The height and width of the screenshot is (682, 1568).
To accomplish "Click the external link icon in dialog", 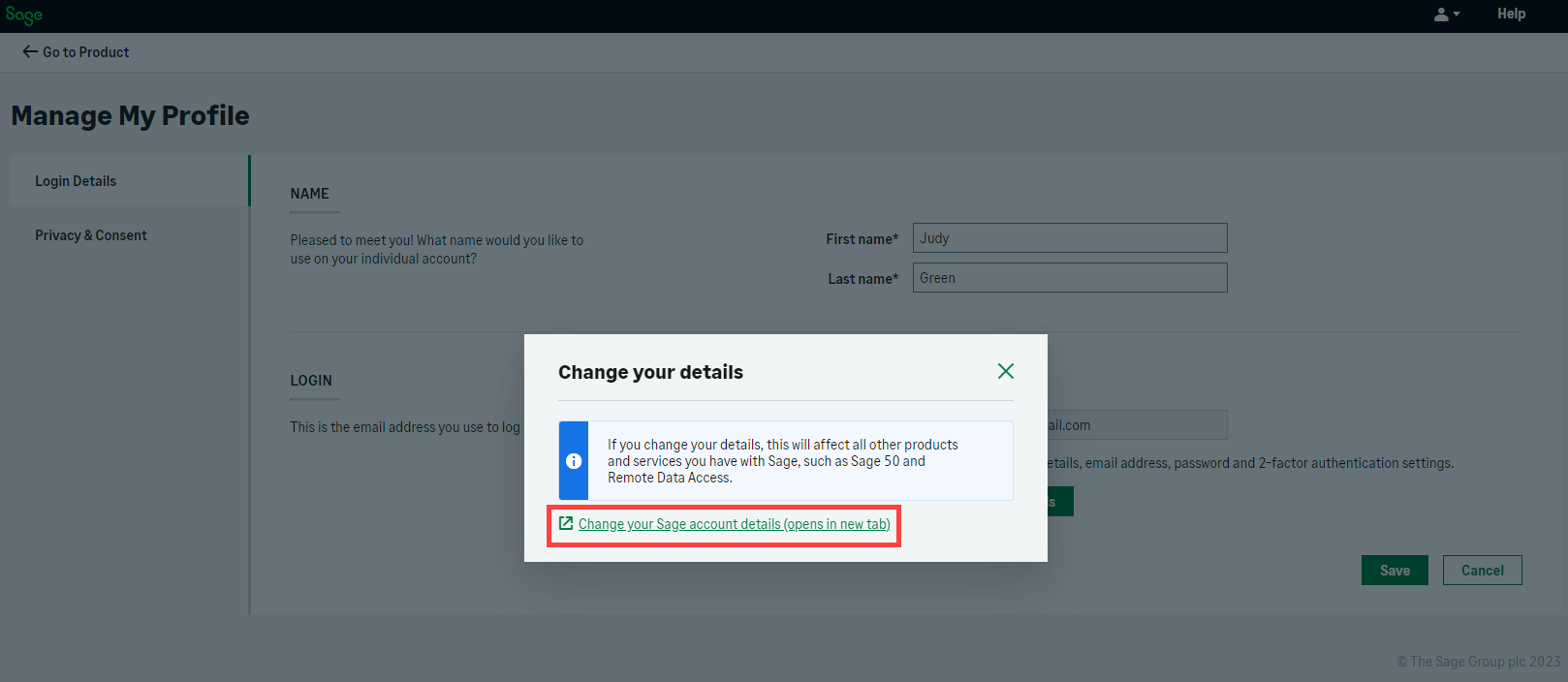I will pos(566,524).
